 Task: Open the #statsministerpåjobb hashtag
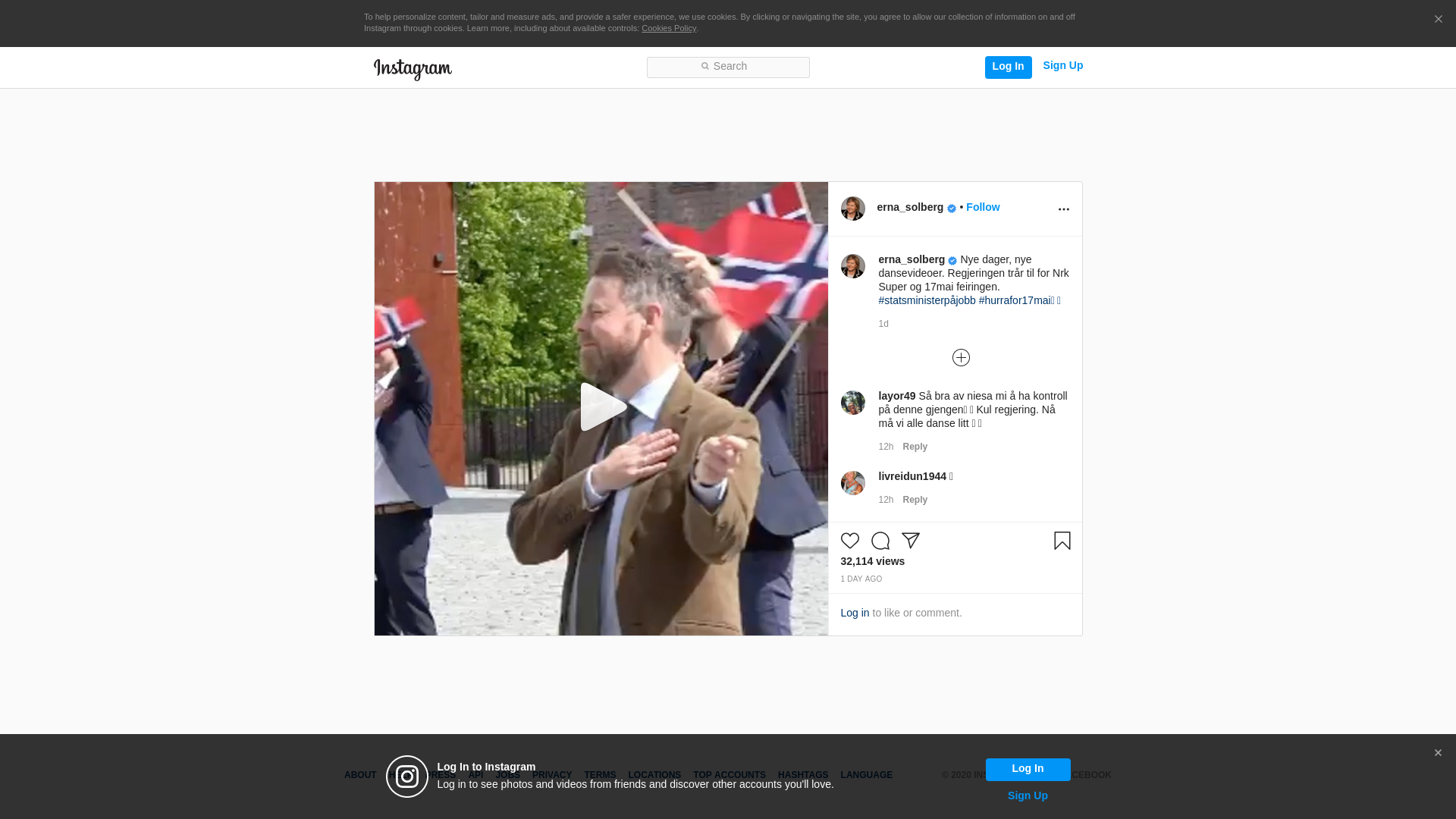click(x=927, y=300)
